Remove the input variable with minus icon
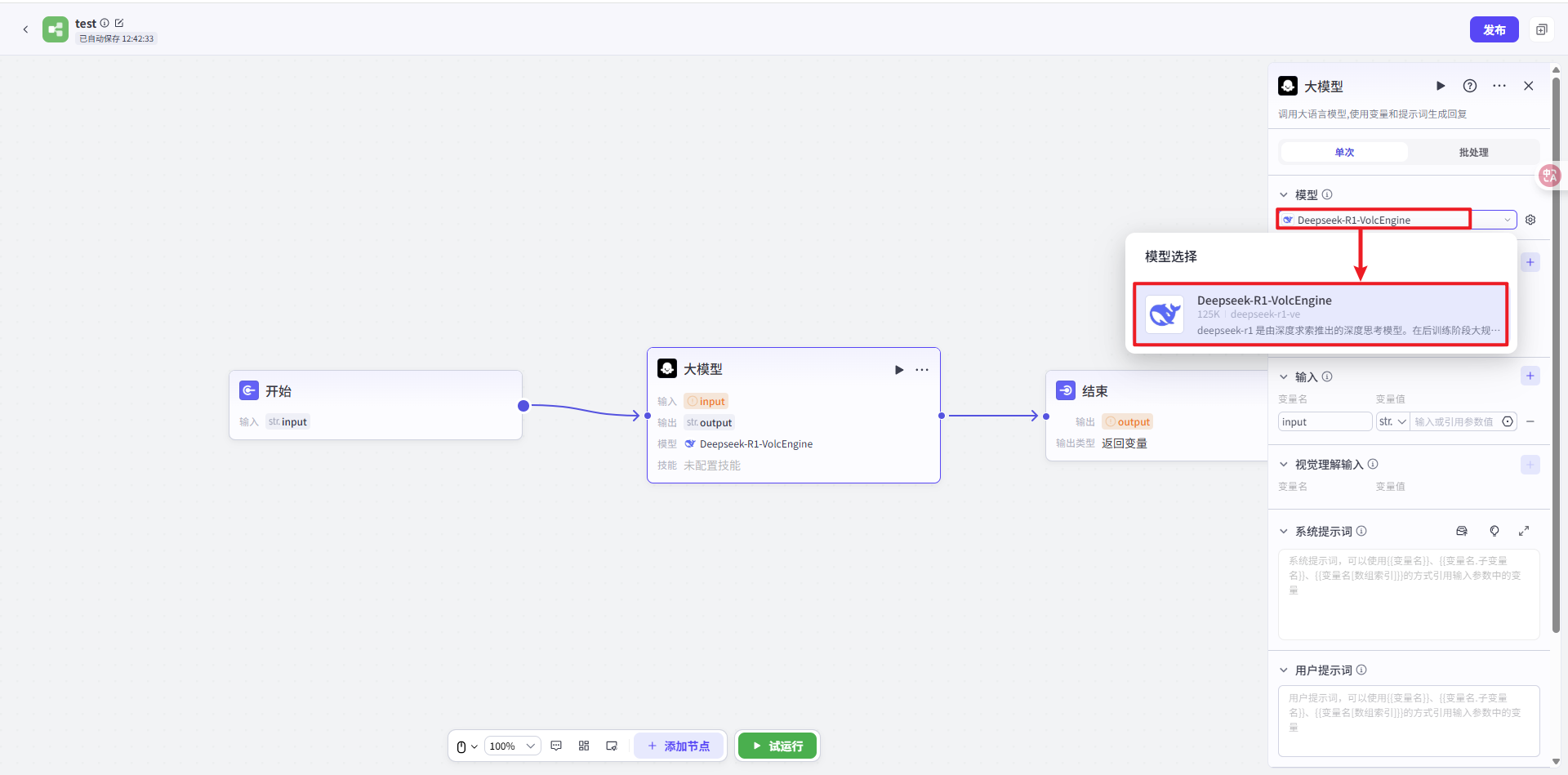 point(1530,421)
